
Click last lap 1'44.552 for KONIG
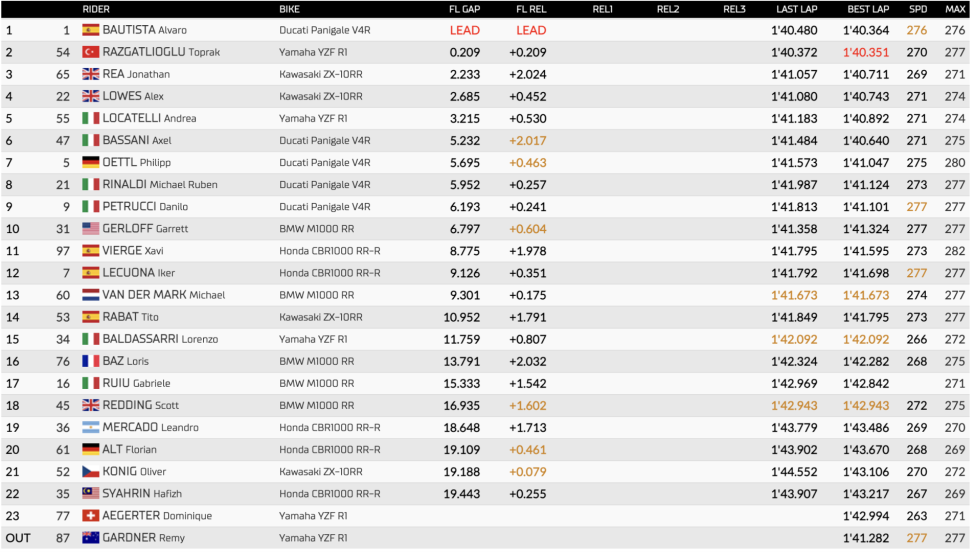(794, 472)
